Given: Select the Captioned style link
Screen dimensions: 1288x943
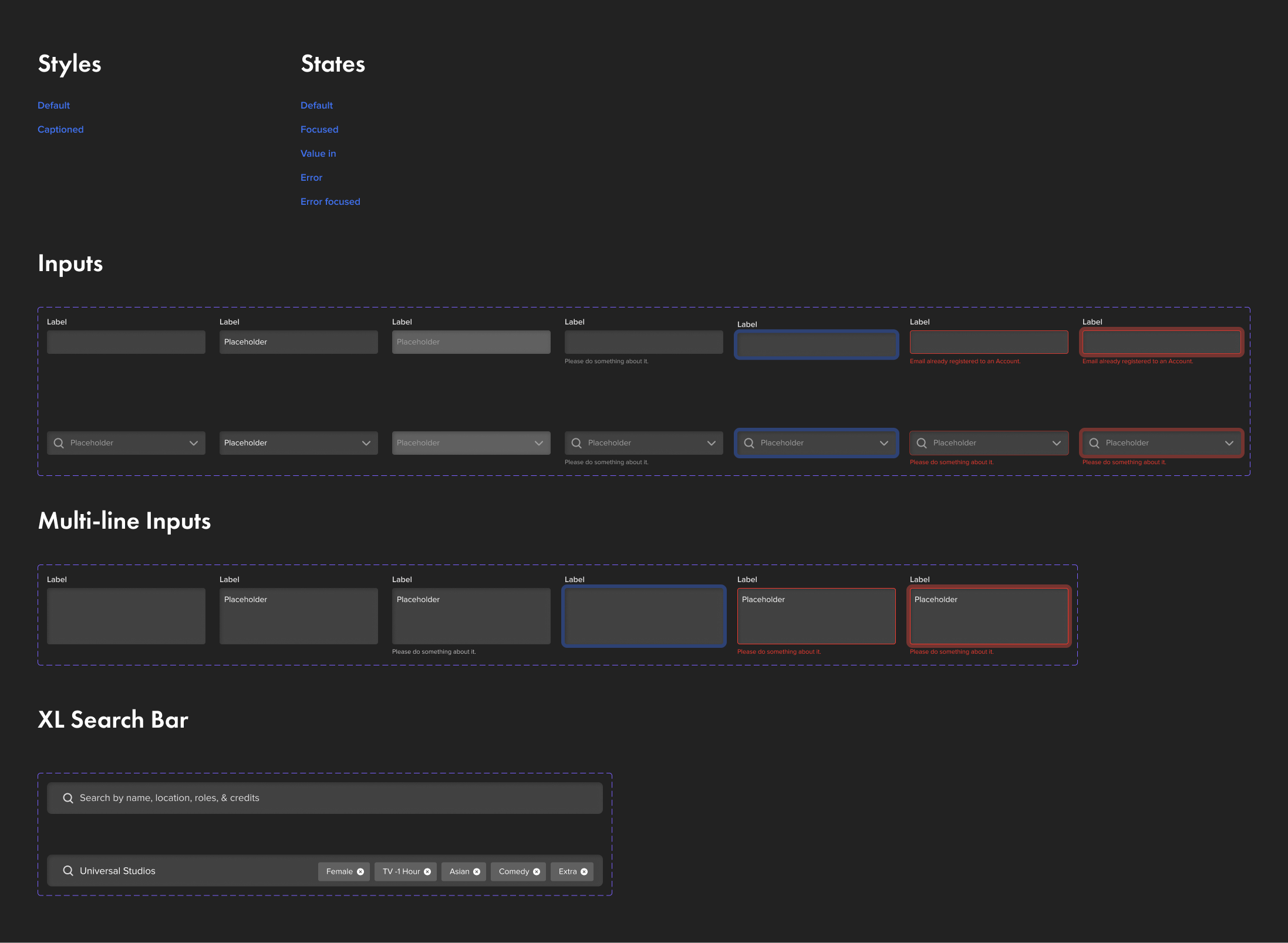Looking at the screenshot, I should (60, 129).
